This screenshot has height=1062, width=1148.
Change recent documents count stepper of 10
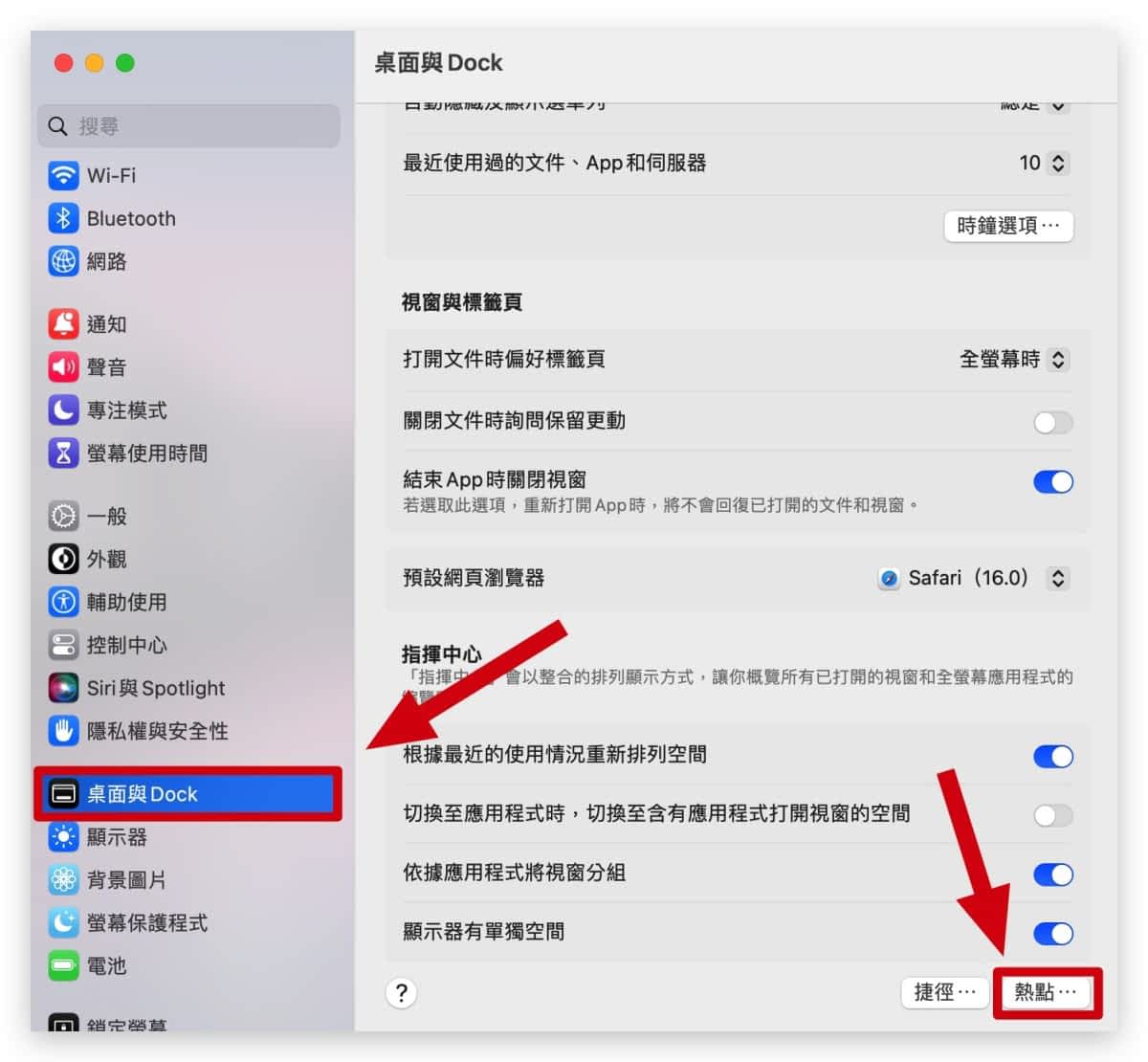click(1057, 163)
